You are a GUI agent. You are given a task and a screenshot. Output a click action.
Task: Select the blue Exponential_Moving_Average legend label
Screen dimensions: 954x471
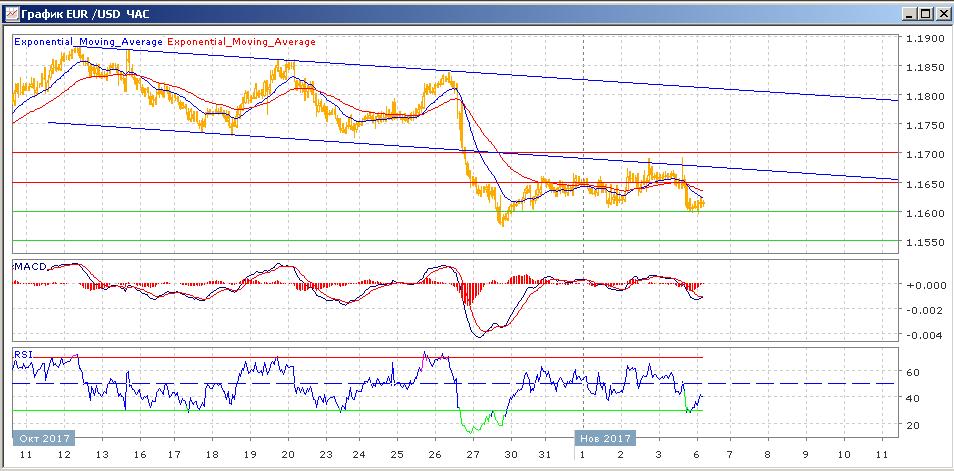coord(87,42)
